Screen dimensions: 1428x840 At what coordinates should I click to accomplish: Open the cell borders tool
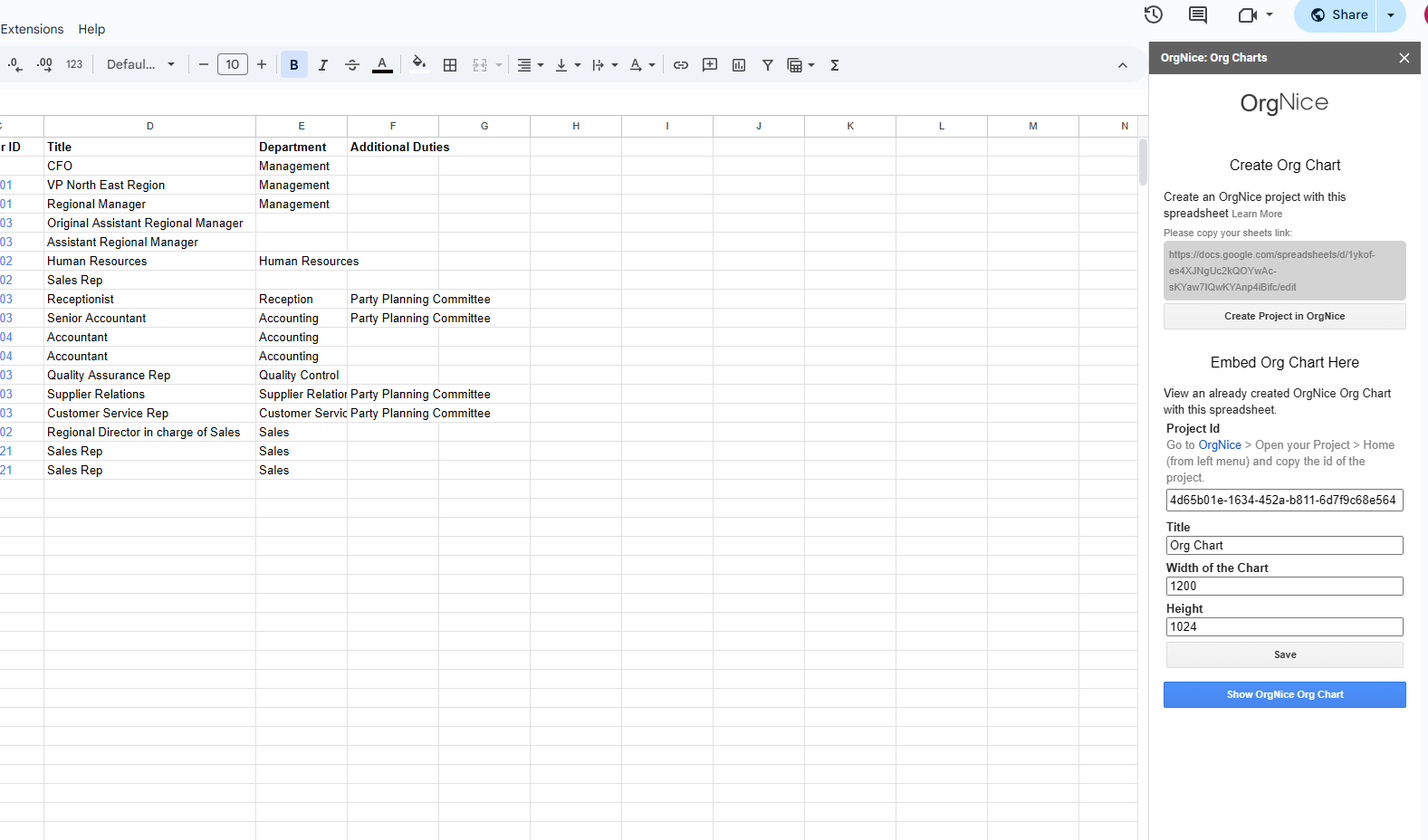[x=450, y=64]
